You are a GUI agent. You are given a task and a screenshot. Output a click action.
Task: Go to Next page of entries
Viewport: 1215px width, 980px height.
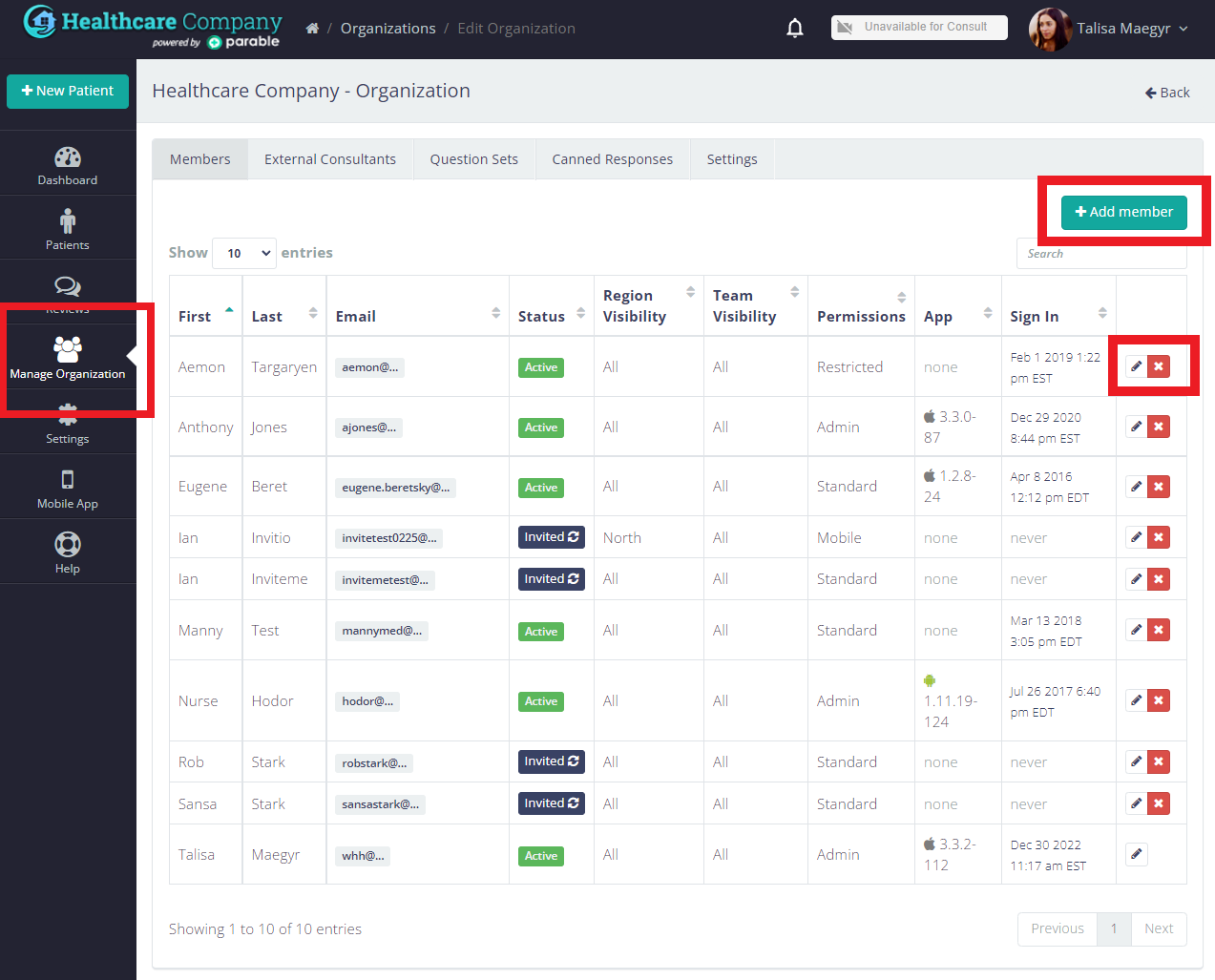[1159, 928]
